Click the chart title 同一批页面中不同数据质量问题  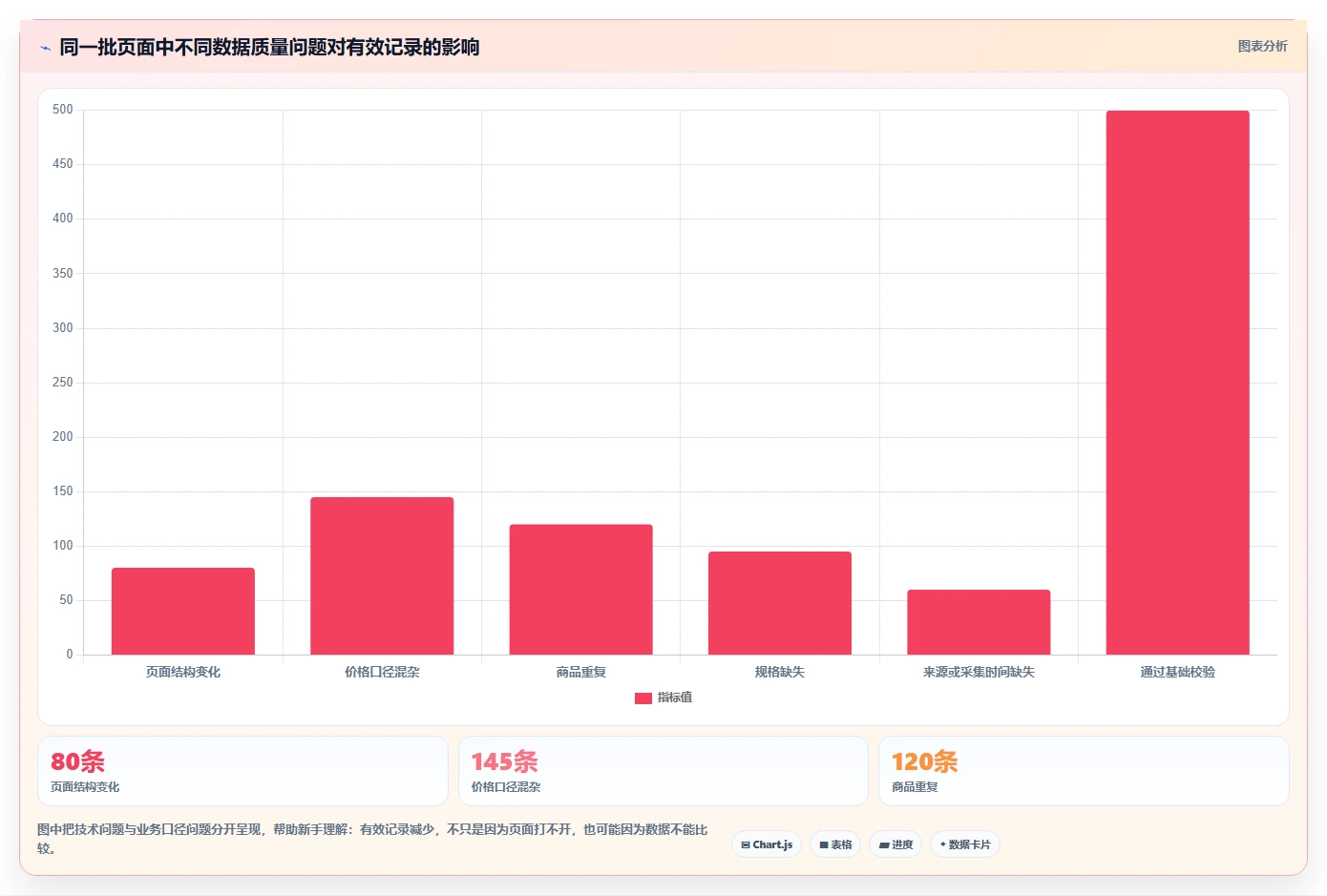coord(269,47)
